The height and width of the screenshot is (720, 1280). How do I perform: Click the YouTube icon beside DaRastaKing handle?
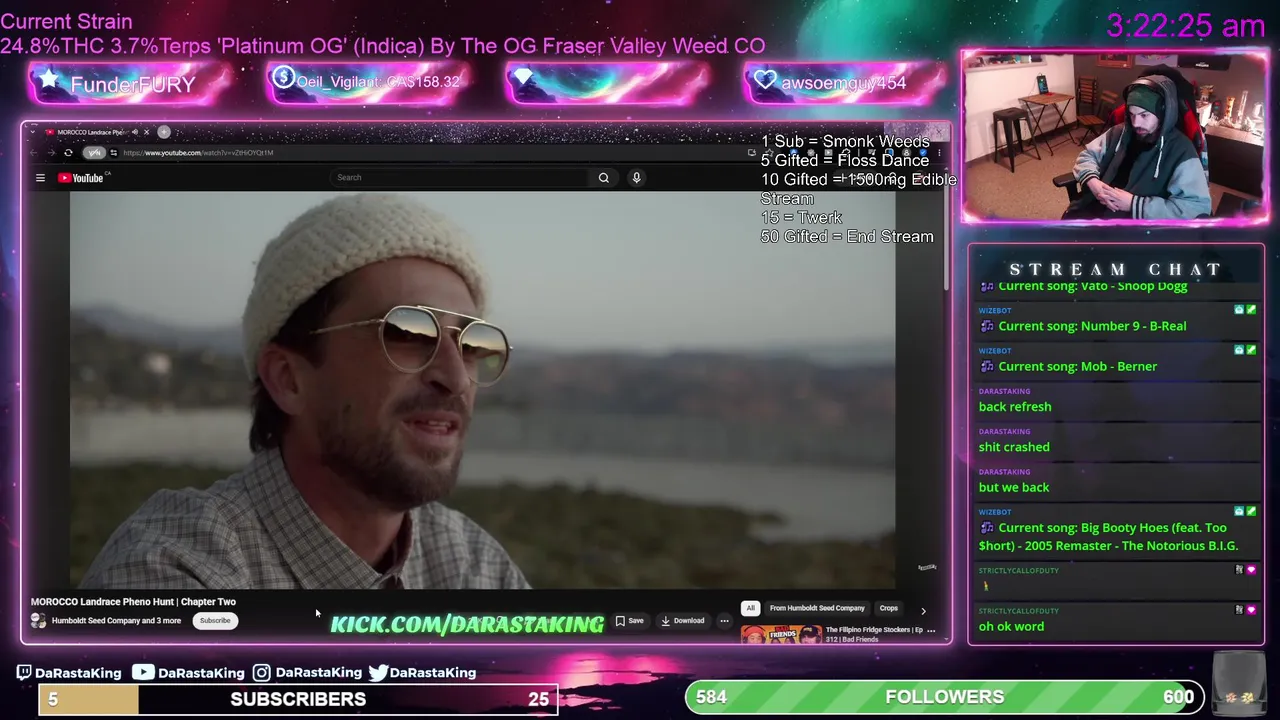tap(144, 673)
